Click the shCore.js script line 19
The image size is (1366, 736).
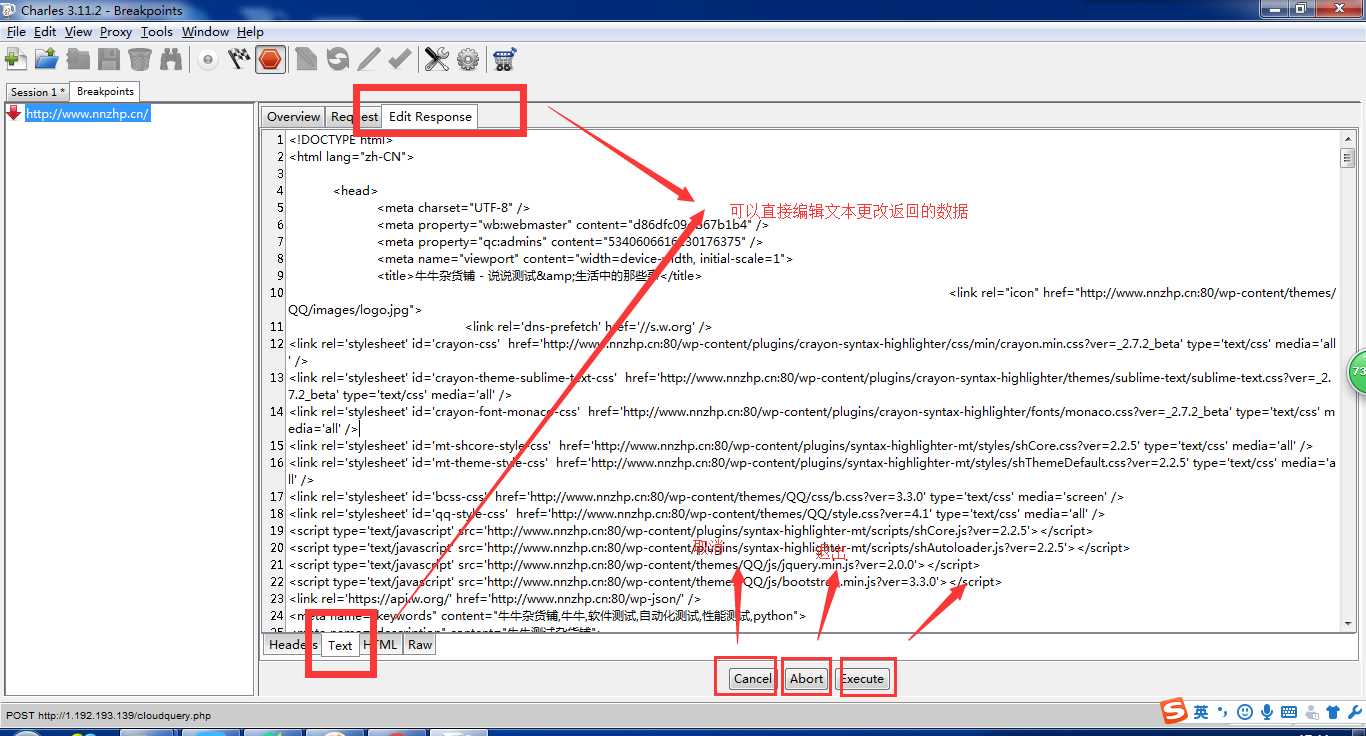click(691, 531)
